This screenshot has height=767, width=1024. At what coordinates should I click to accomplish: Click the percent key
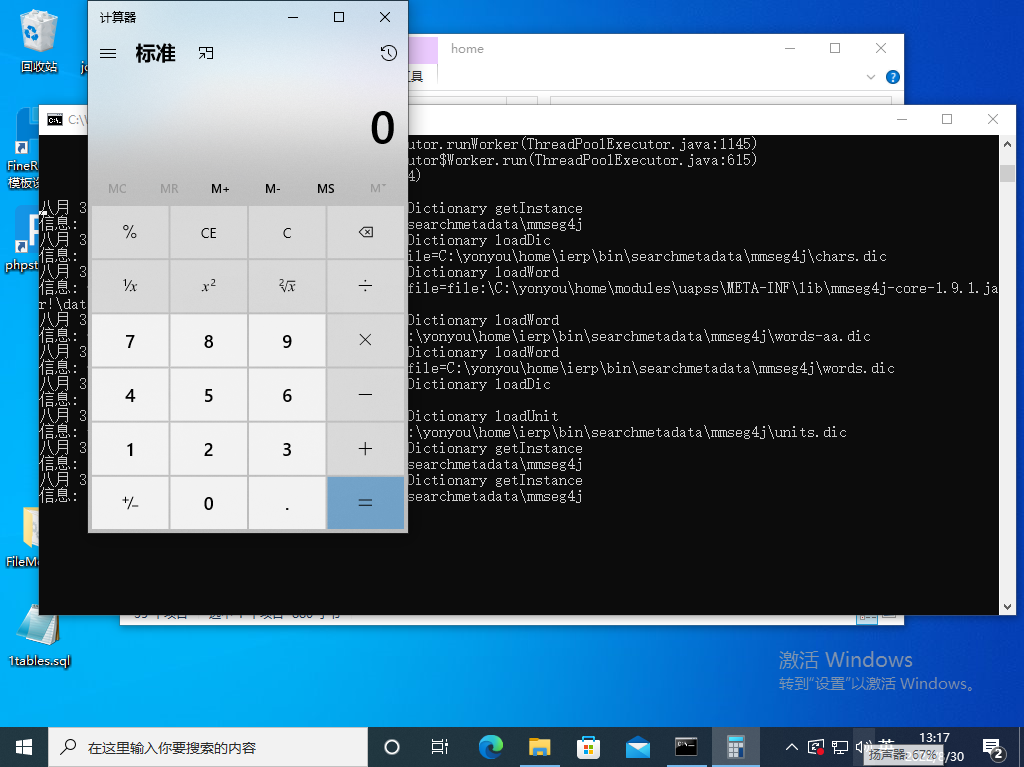130,233
